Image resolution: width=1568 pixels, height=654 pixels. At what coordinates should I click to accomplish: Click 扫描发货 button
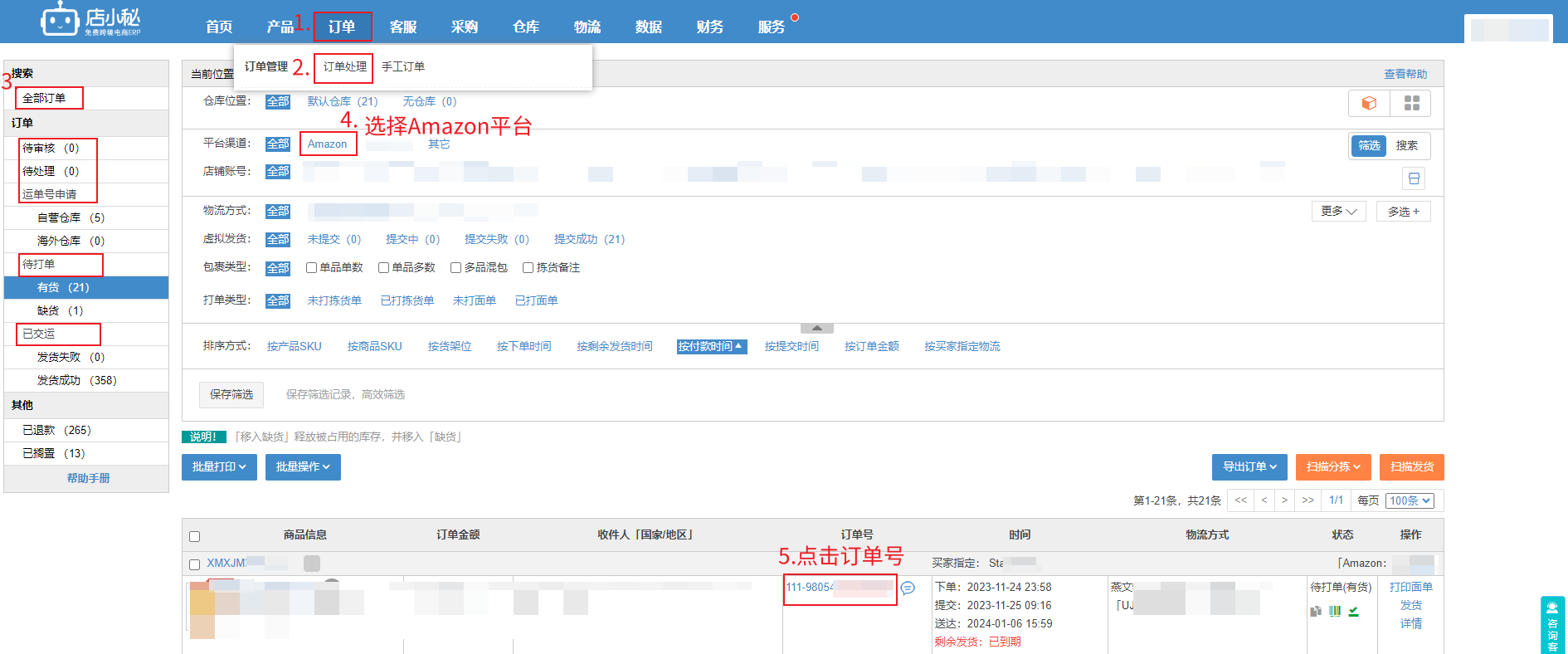[x=1412, y=467]
